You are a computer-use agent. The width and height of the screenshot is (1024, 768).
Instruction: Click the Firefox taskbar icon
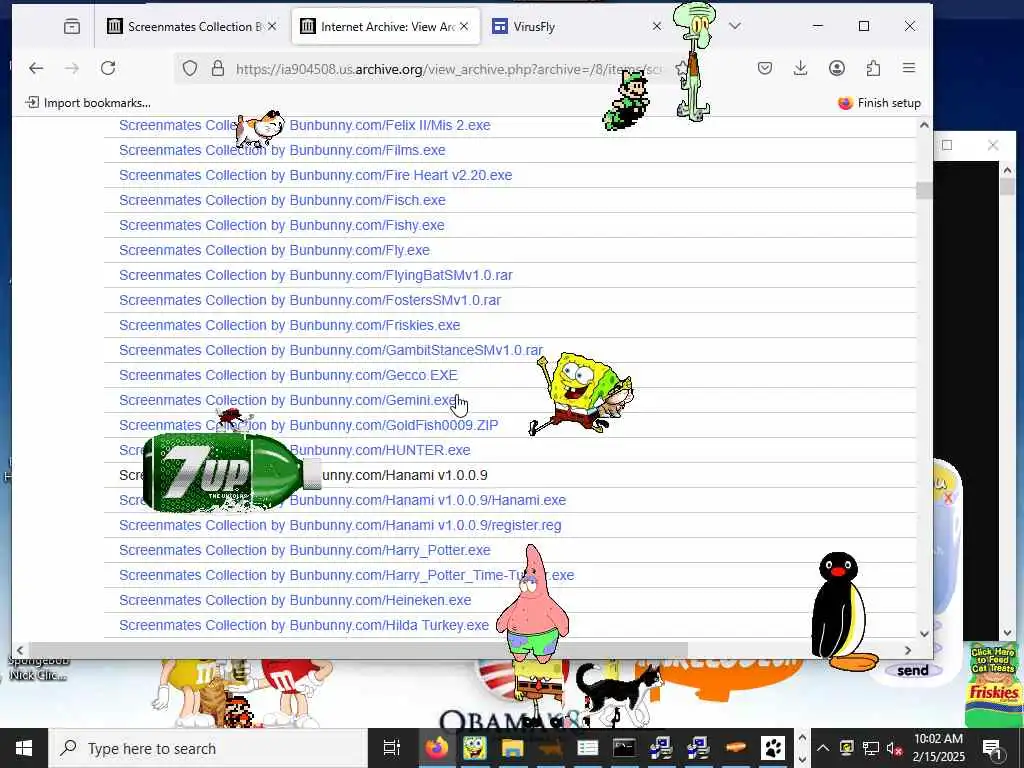coord(437,748)
